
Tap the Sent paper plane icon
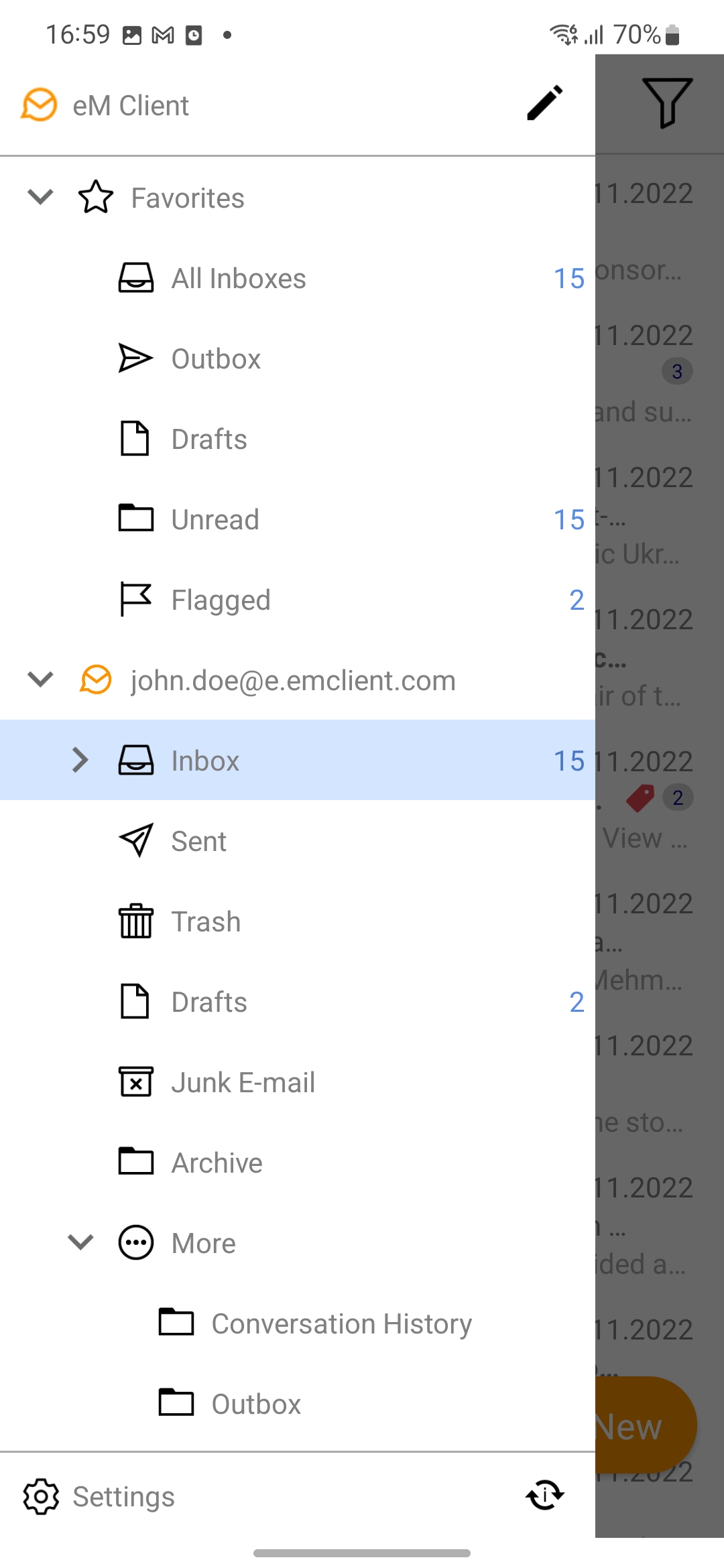pos(136,840)
